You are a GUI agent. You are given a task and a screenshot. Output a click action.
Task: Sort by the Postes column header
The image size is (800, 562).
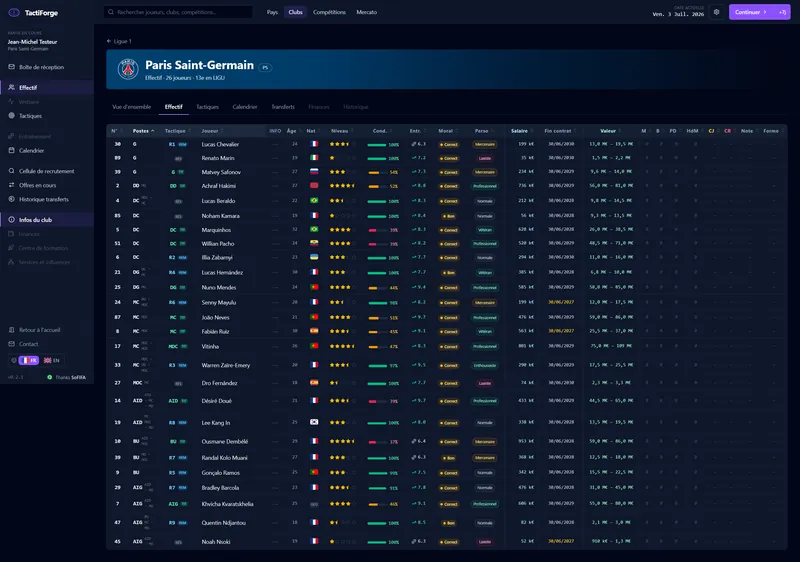(x=143, y=131)
